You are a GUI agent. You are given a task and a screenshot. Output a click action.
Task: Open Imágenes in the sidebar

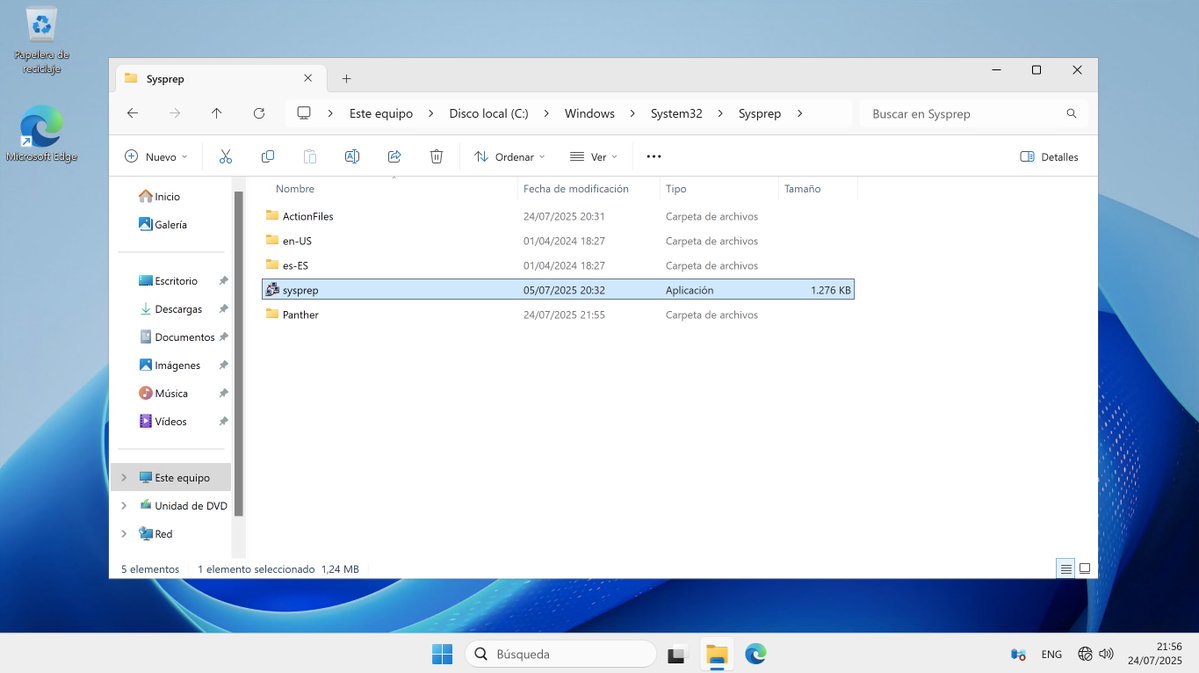click(x=170, y=366)
